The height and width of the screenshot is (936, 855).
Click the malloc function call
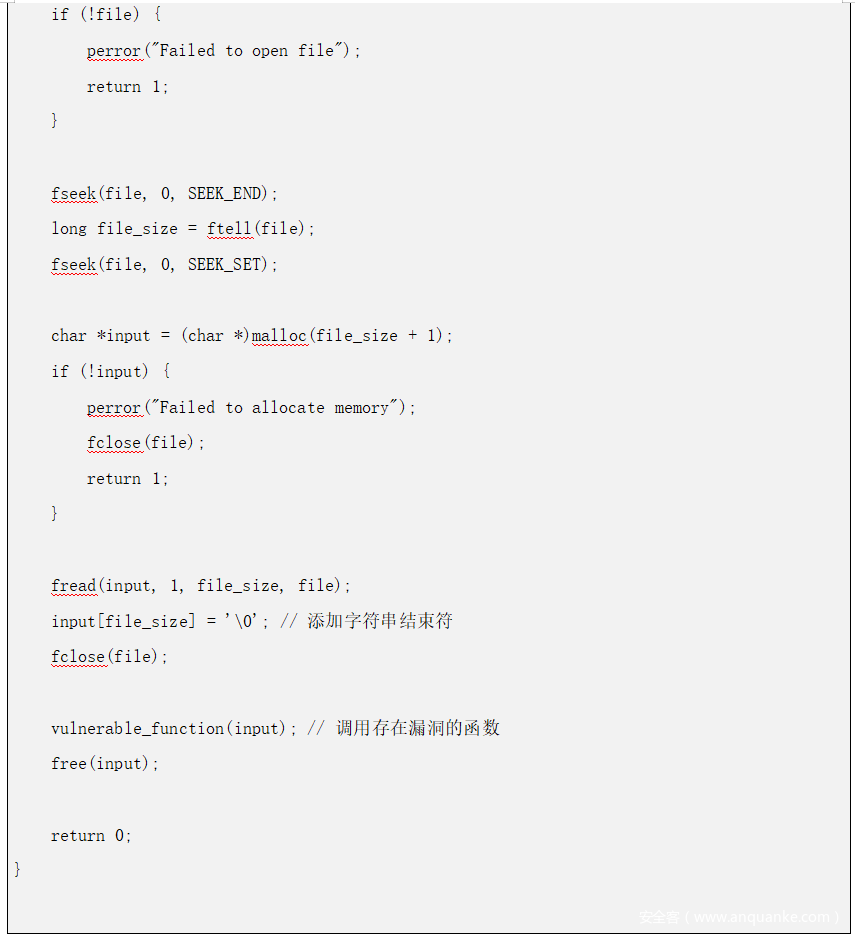click(x=279, y=336)
